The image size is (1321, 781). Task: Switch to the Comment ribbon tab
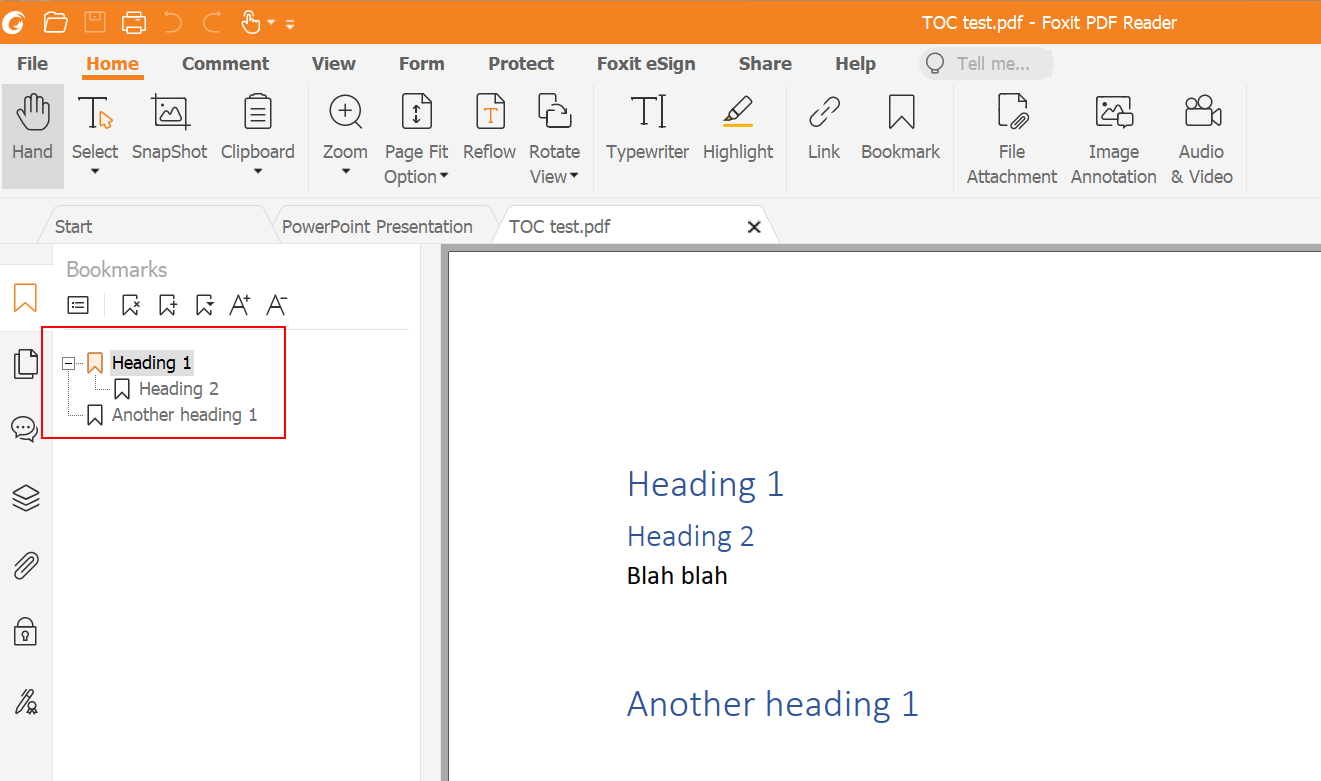pos(225,63)
